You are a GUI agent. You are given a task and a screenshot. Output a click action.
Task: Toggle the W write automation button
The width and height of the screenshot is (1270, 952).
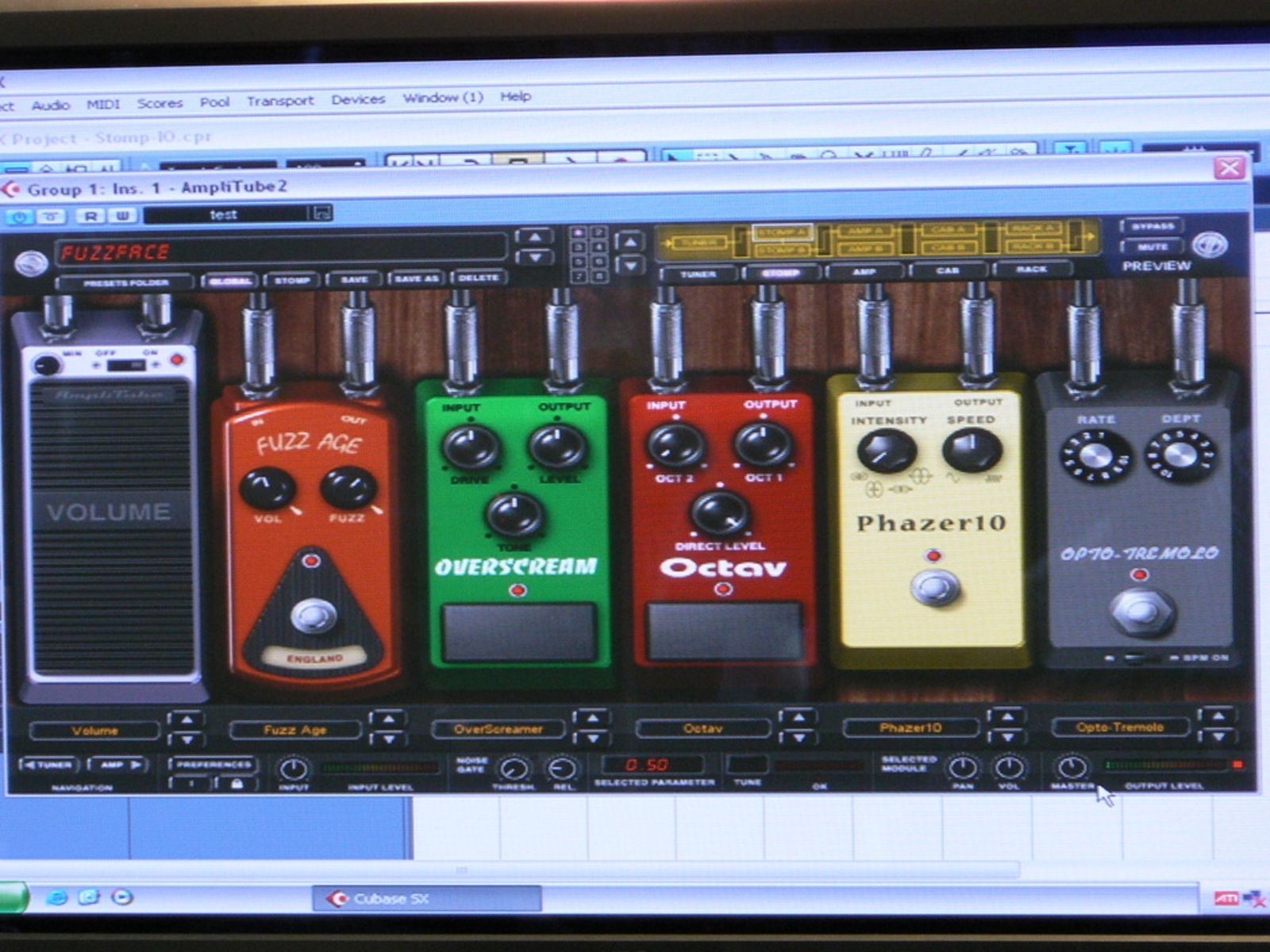[123, 215]
